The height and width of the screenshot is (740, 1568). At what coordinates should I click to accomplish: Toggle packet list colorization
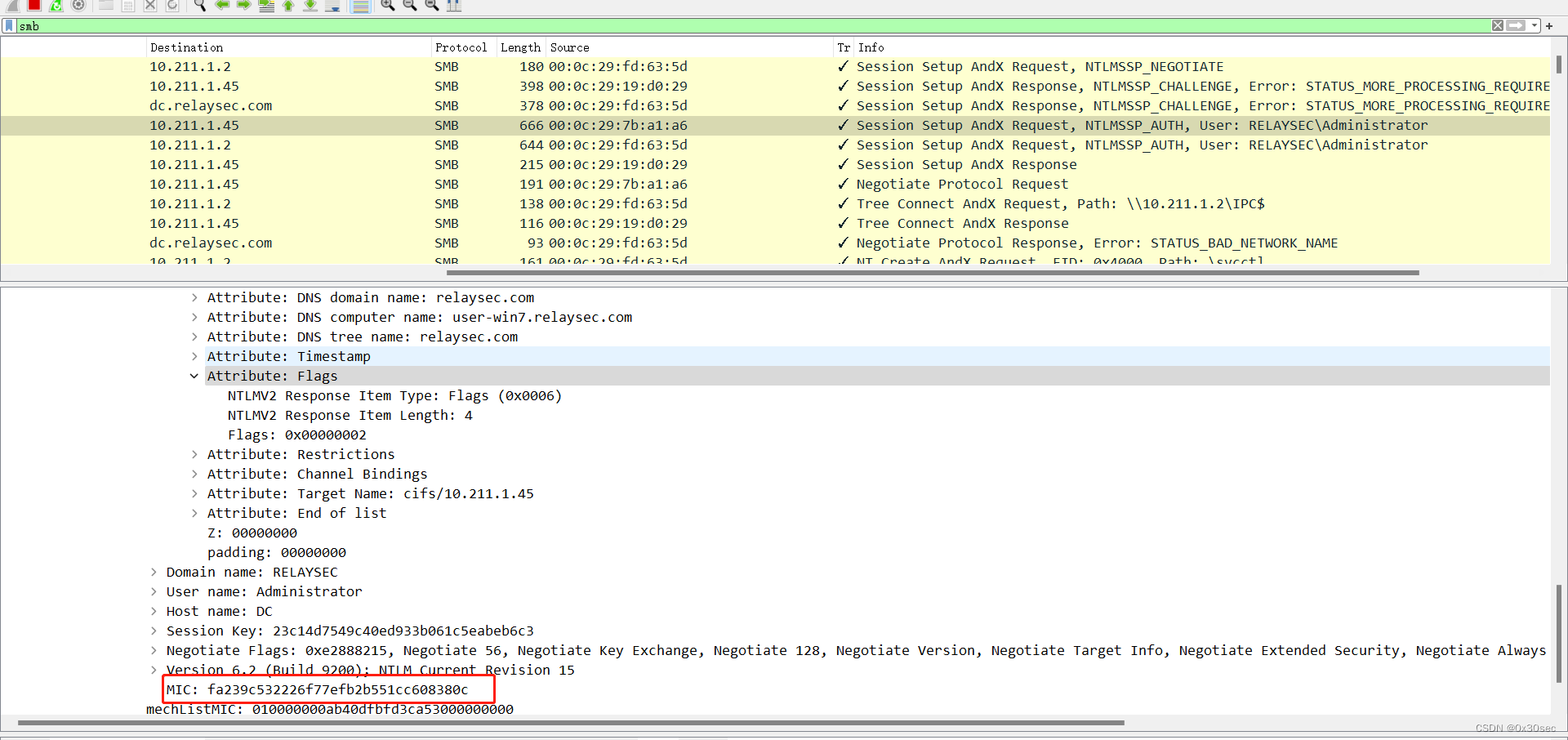[x=360, y=5]
